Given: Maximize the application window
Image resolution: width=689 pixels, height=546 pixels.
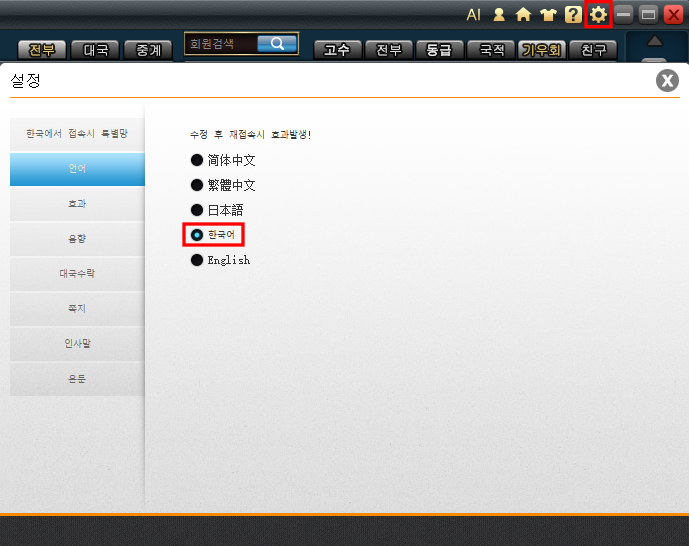Looking at the screenshot, I should pos(648,15).
